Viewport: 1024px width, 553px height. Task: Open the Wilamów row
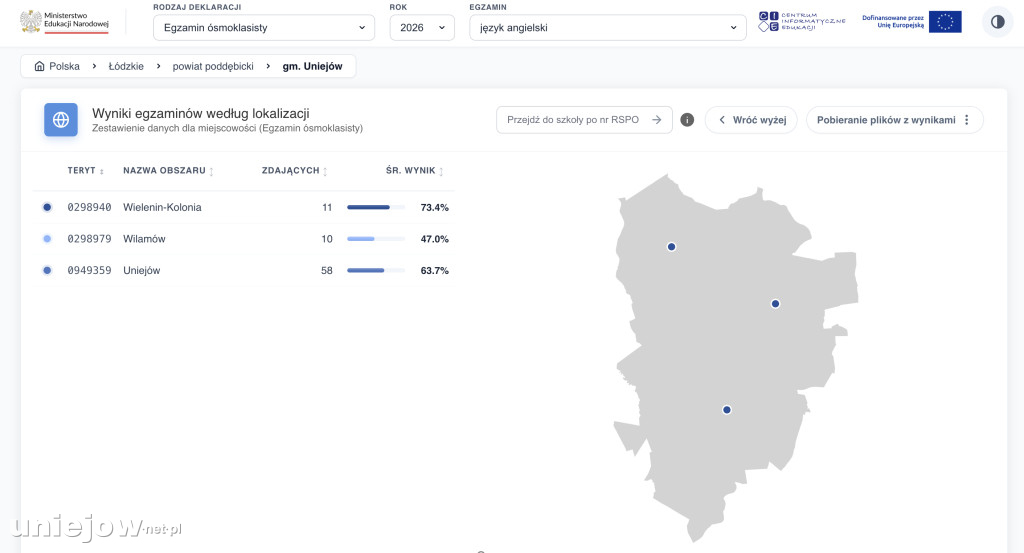click(244, 239)
